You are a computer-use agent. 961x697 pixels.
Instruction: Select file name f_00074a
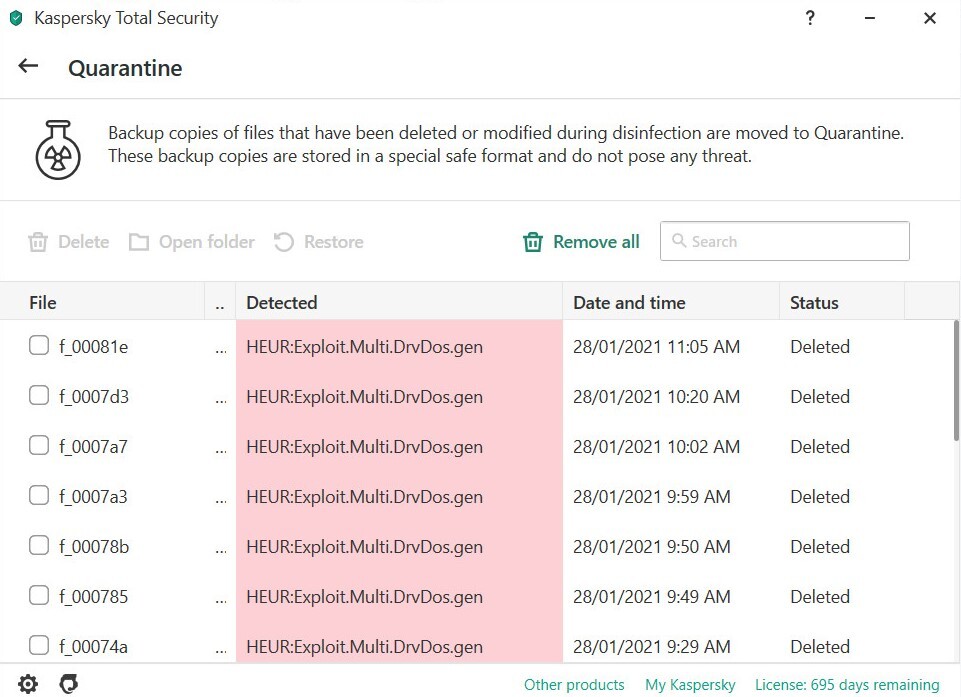[93, 647]
